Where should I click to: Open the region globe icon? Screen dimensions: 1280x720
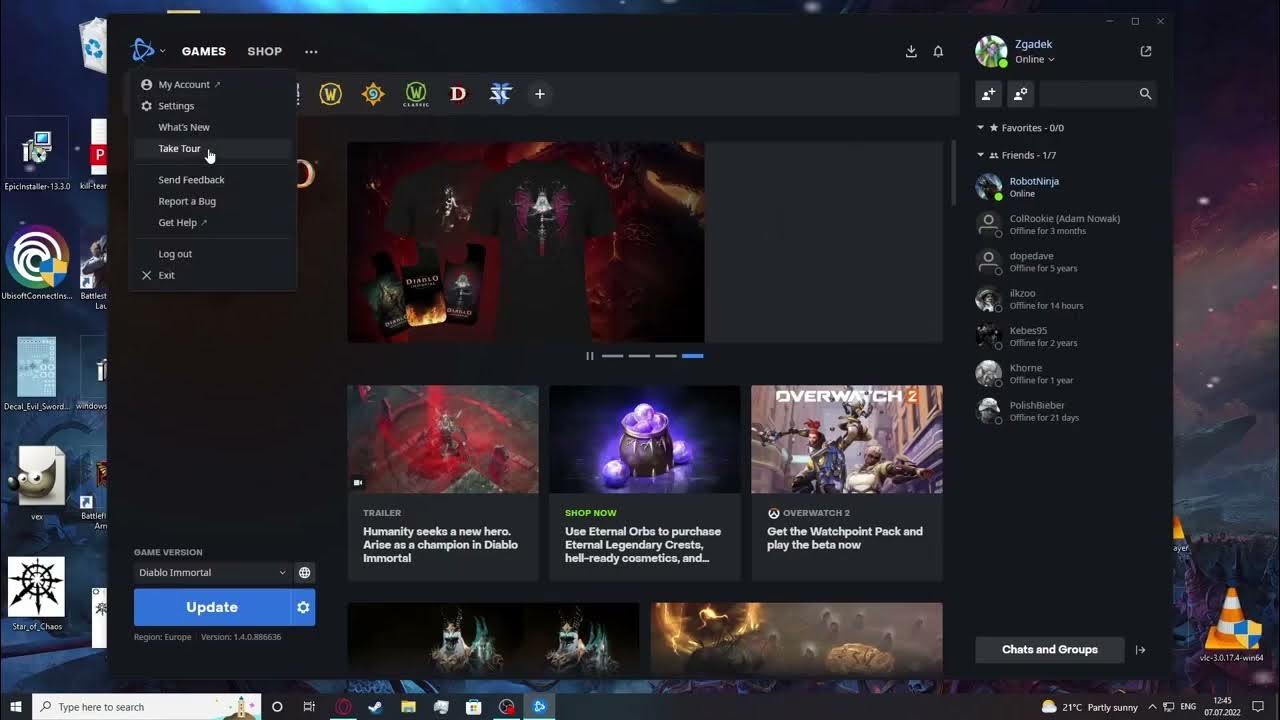[x=304, y=573]
